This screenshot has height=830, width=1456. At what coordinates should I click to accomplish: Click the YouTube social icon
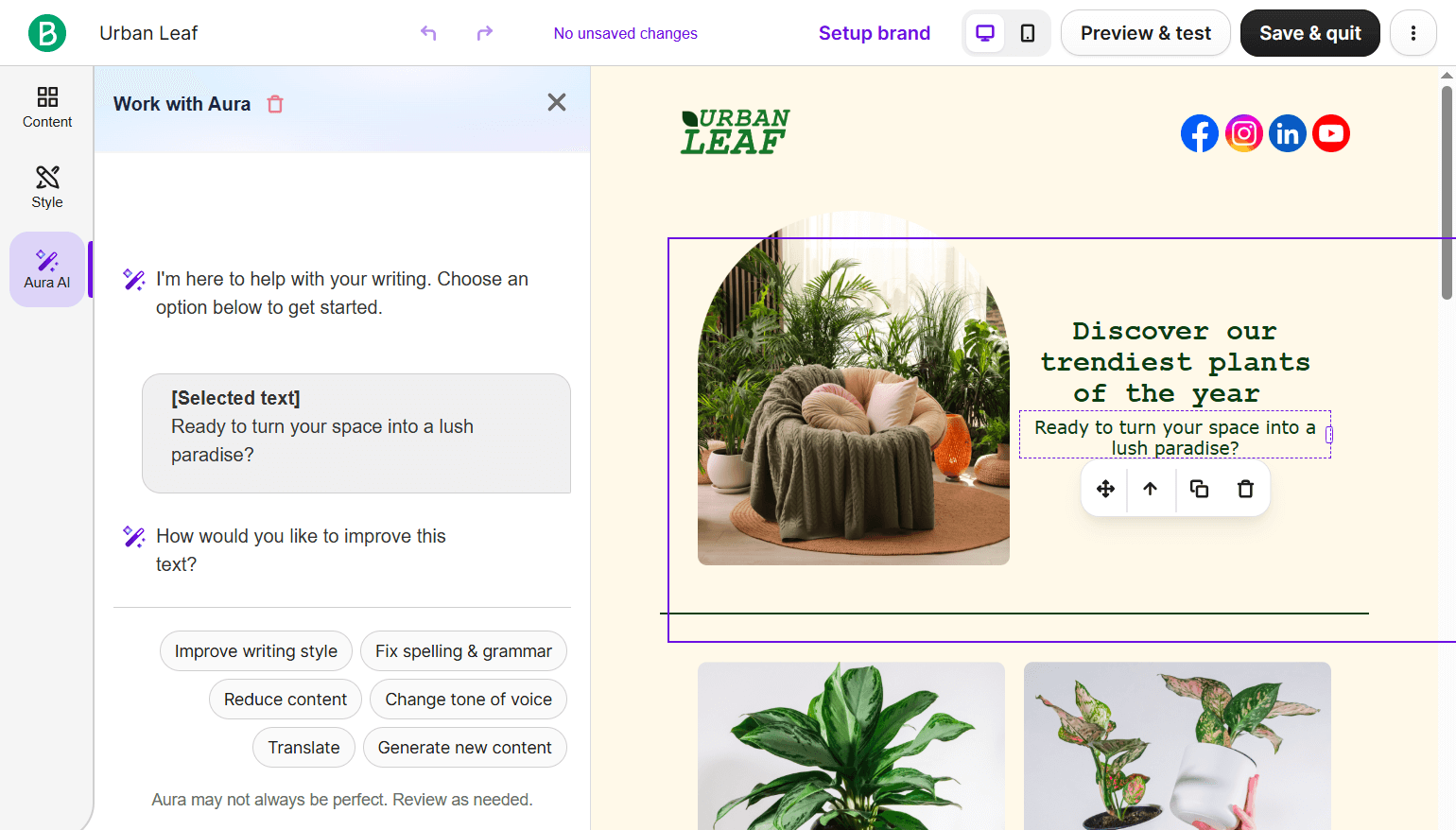point(1331,133)
